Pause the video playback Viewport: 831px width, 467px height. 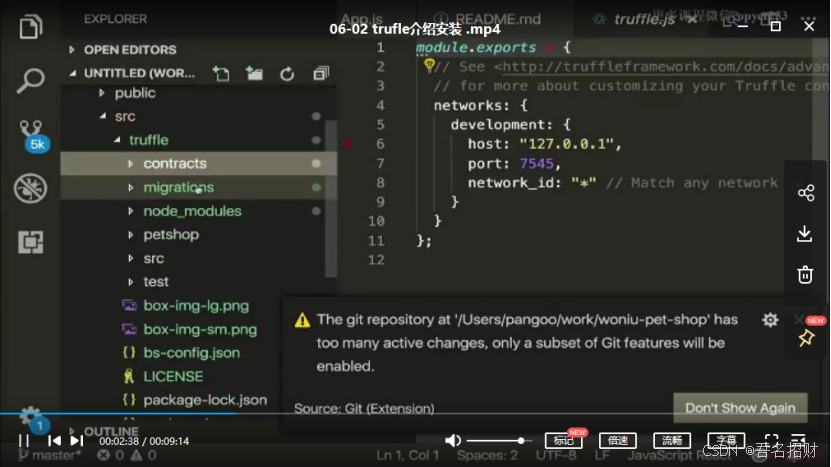tap(24, 440)
